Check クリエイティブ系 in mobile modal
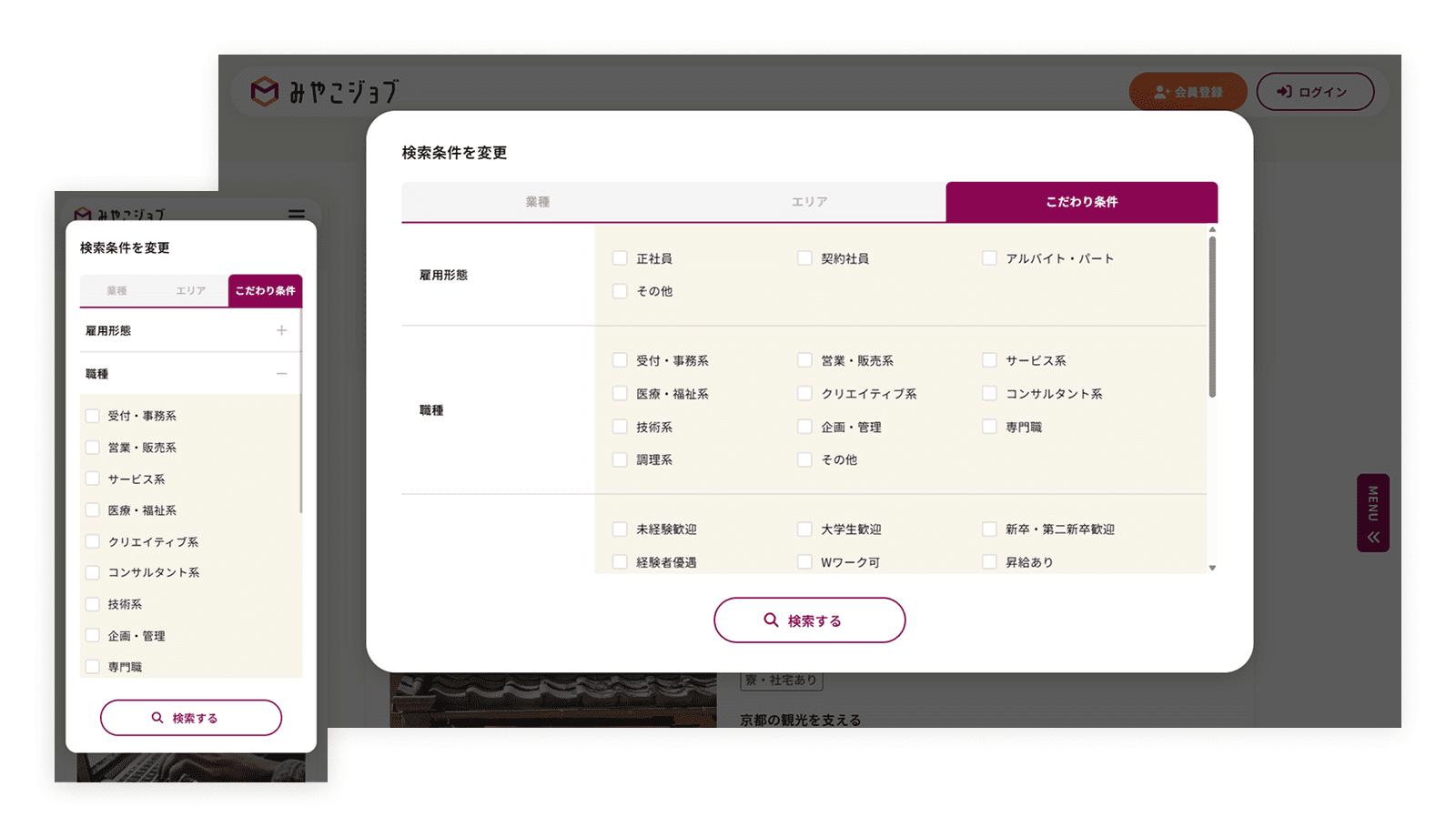Image resolution: width=1456 pixels, height=837 pixels. (x=92, y=541)
